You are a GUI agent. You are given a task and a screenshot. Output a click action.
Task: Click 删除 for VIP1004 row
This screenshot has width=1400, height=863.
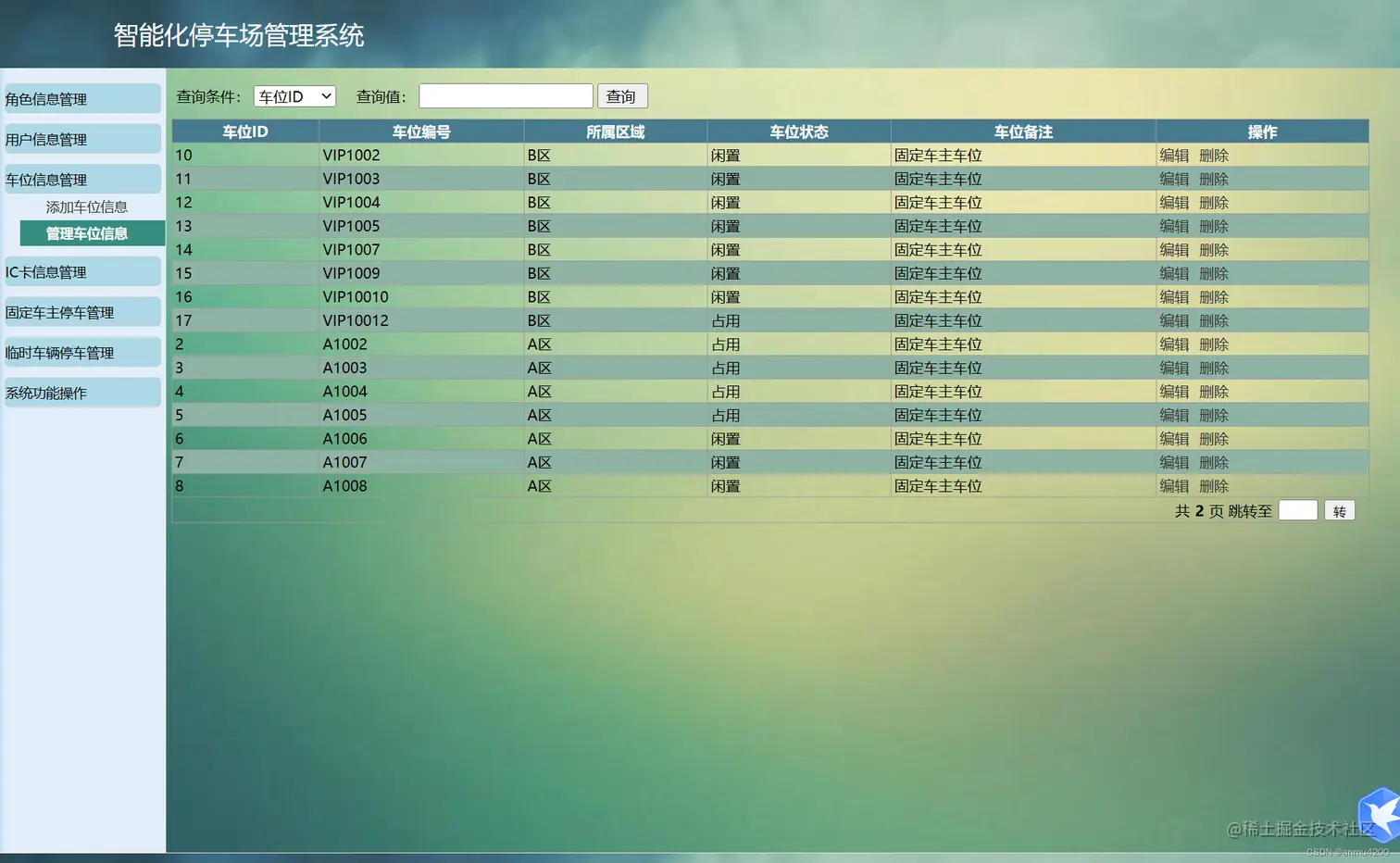pos(1214,203)
